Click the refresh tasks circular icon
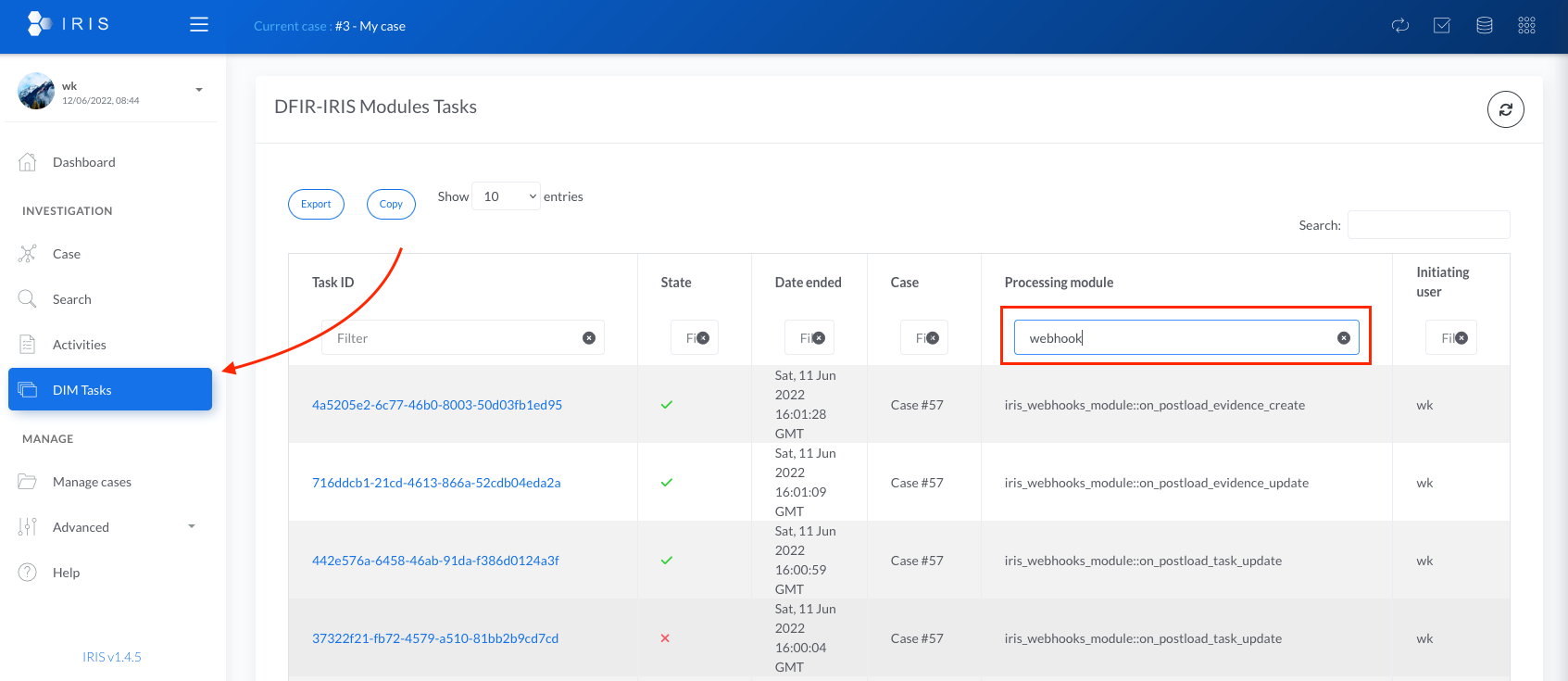1568x681 pixels. click(x=1505, y=109)
